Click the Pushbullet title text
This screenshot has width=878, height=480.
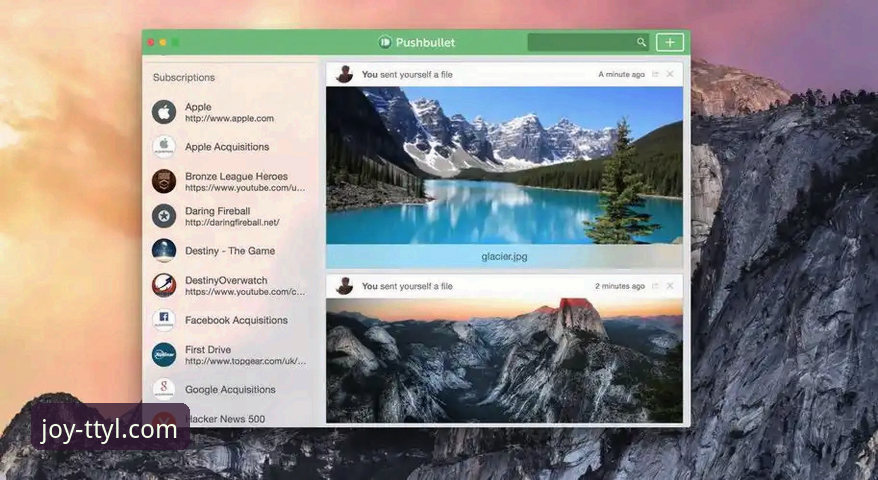click(x=426, y=42)
